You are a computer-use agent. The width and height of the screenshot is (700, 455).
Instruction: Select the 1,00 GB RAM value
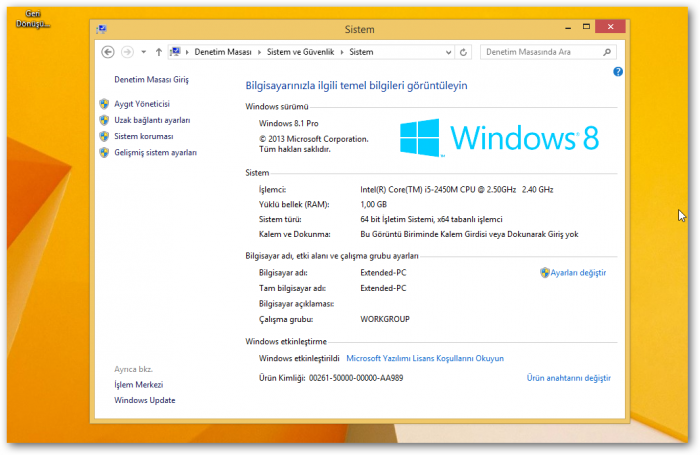(373, 204)
